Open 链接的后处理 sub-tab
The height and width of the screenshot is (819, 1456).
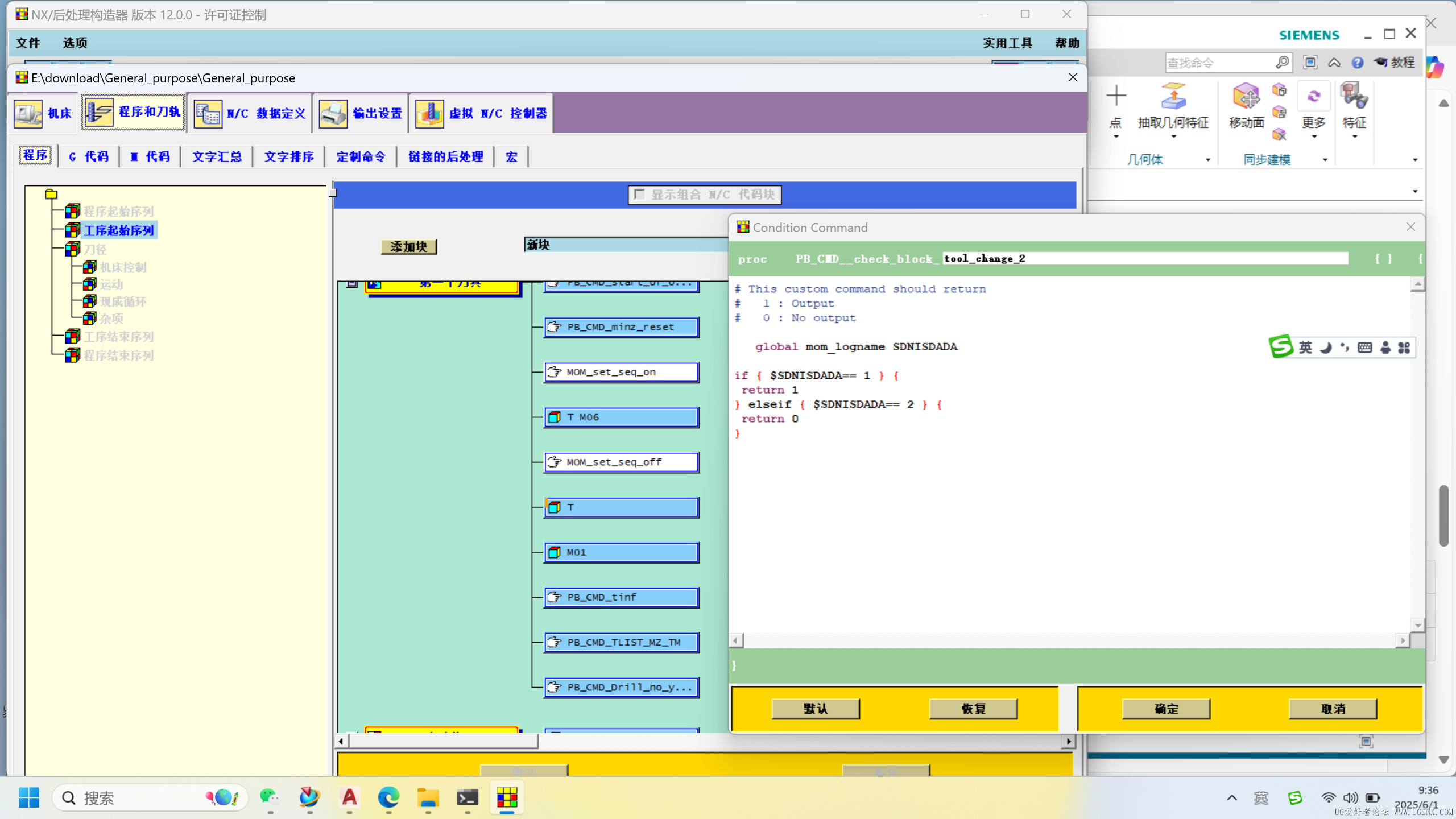[x=446, y=156]
